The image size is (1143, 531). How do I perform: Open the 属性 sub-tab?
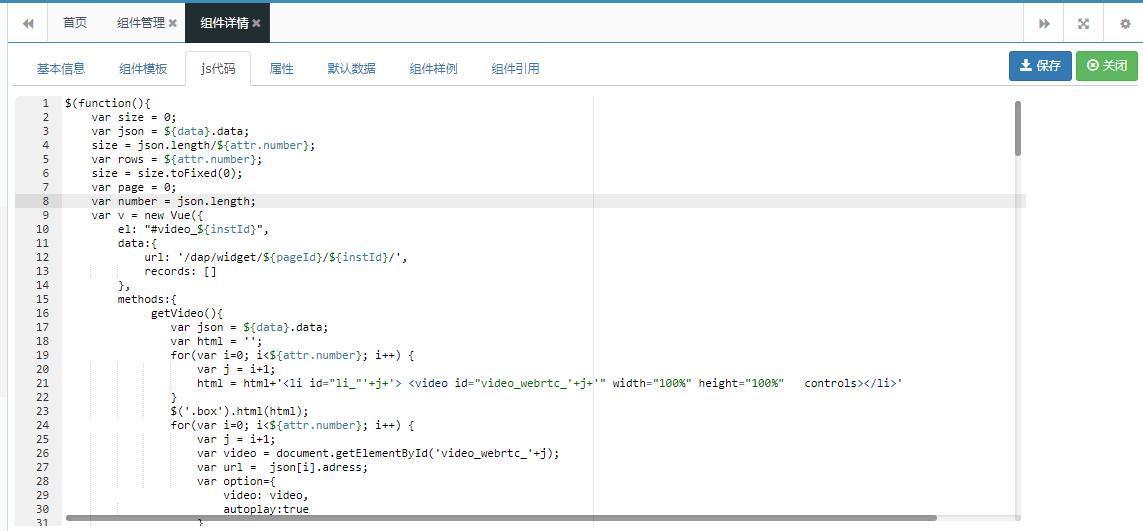coord(281,69)
